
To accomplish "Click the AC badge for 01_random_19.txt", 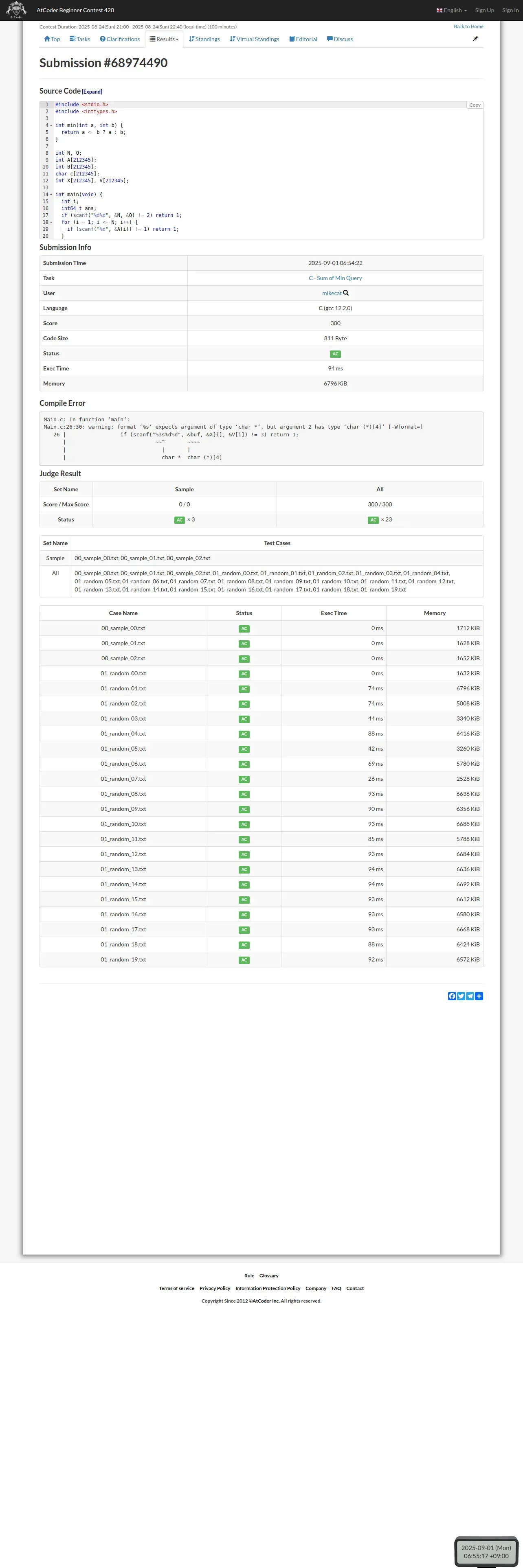I will coord(244,960).
